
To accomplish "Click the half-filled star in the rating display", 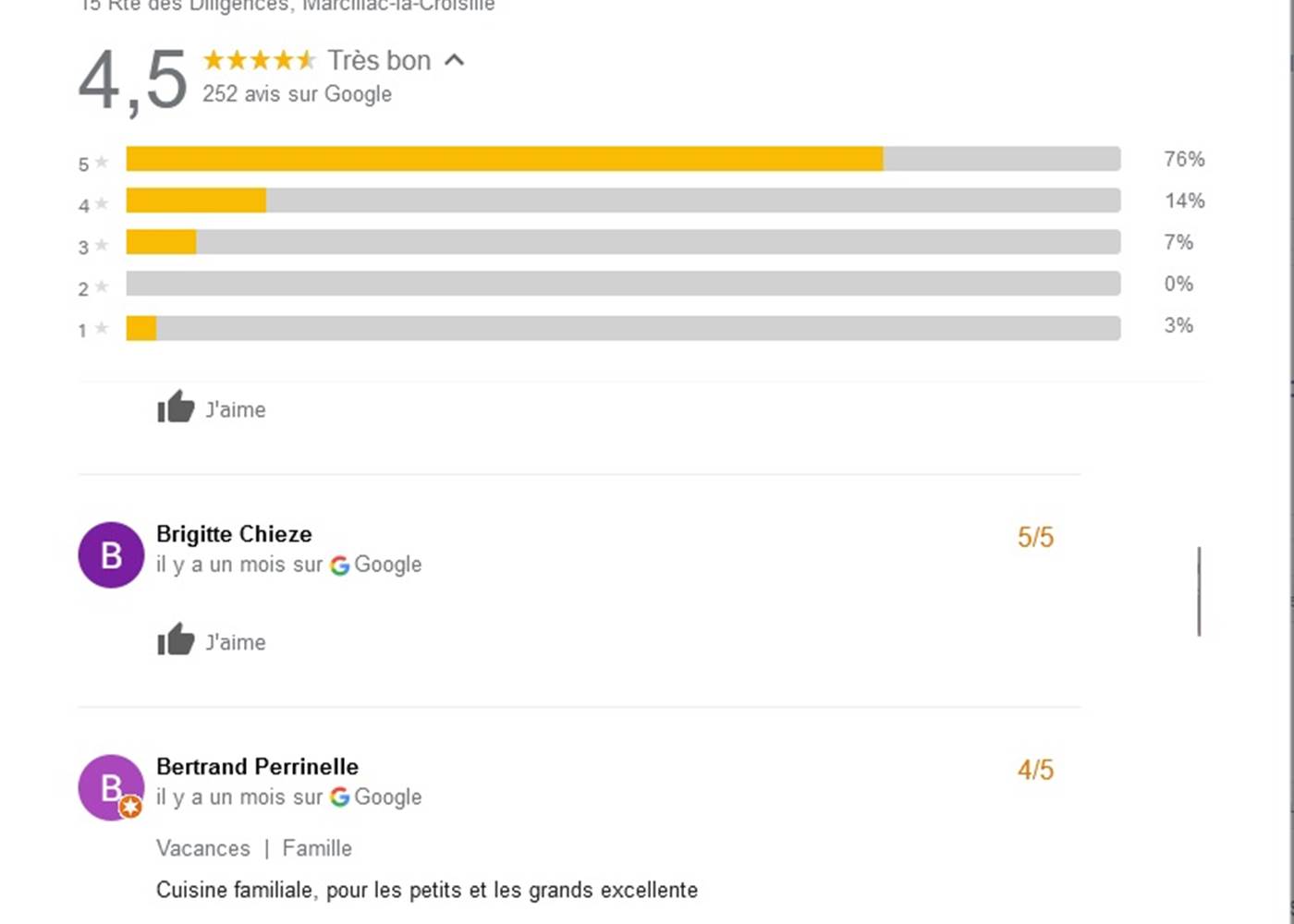I will [x=305, y=59].
